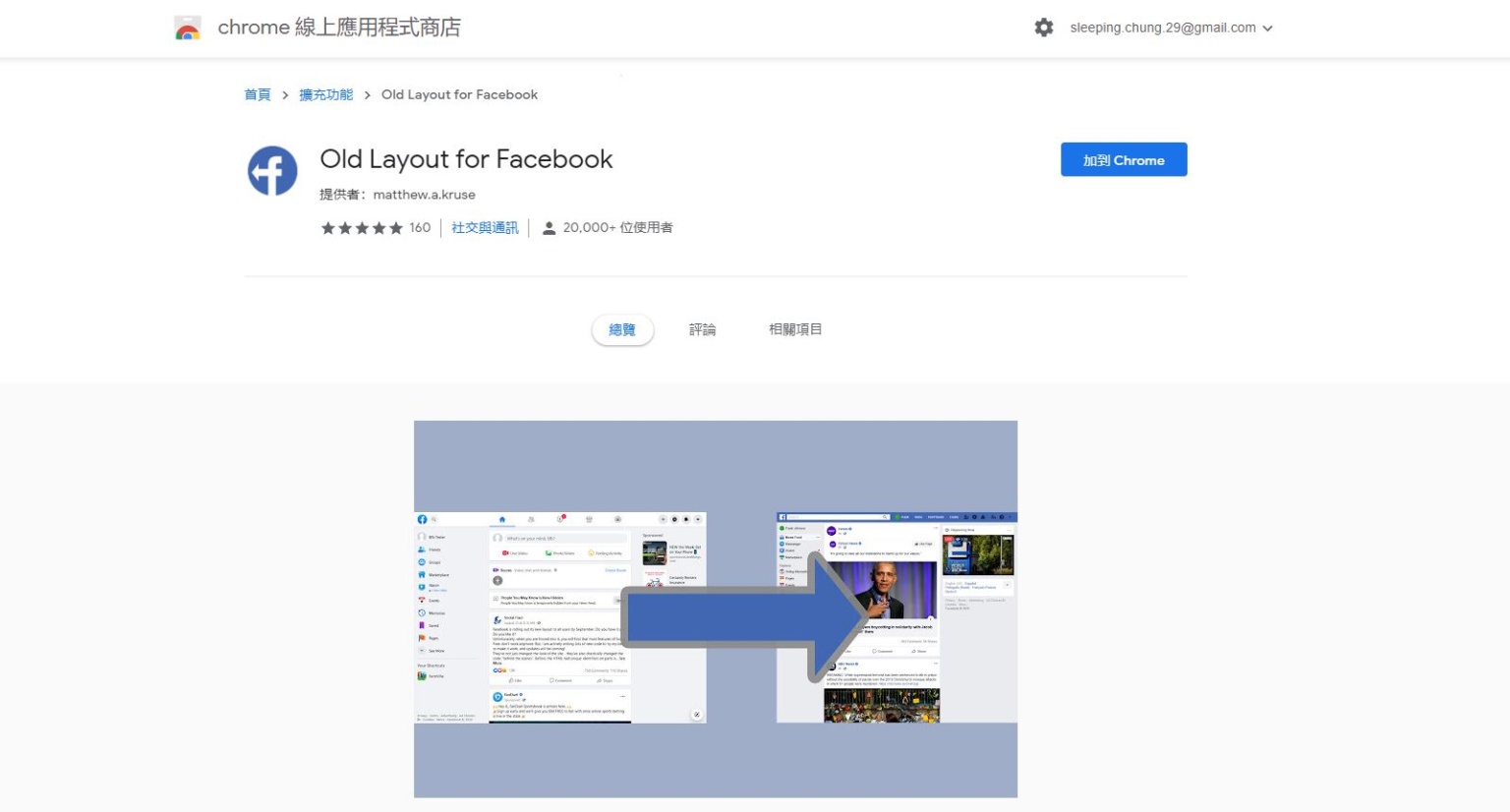
Task: Expand the 擴充功能 breadcrumb menu
Action: pos(325,94)
